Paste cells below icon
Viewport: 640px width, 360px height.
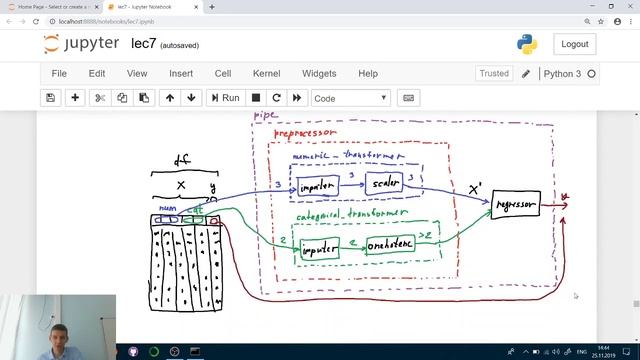144,98
